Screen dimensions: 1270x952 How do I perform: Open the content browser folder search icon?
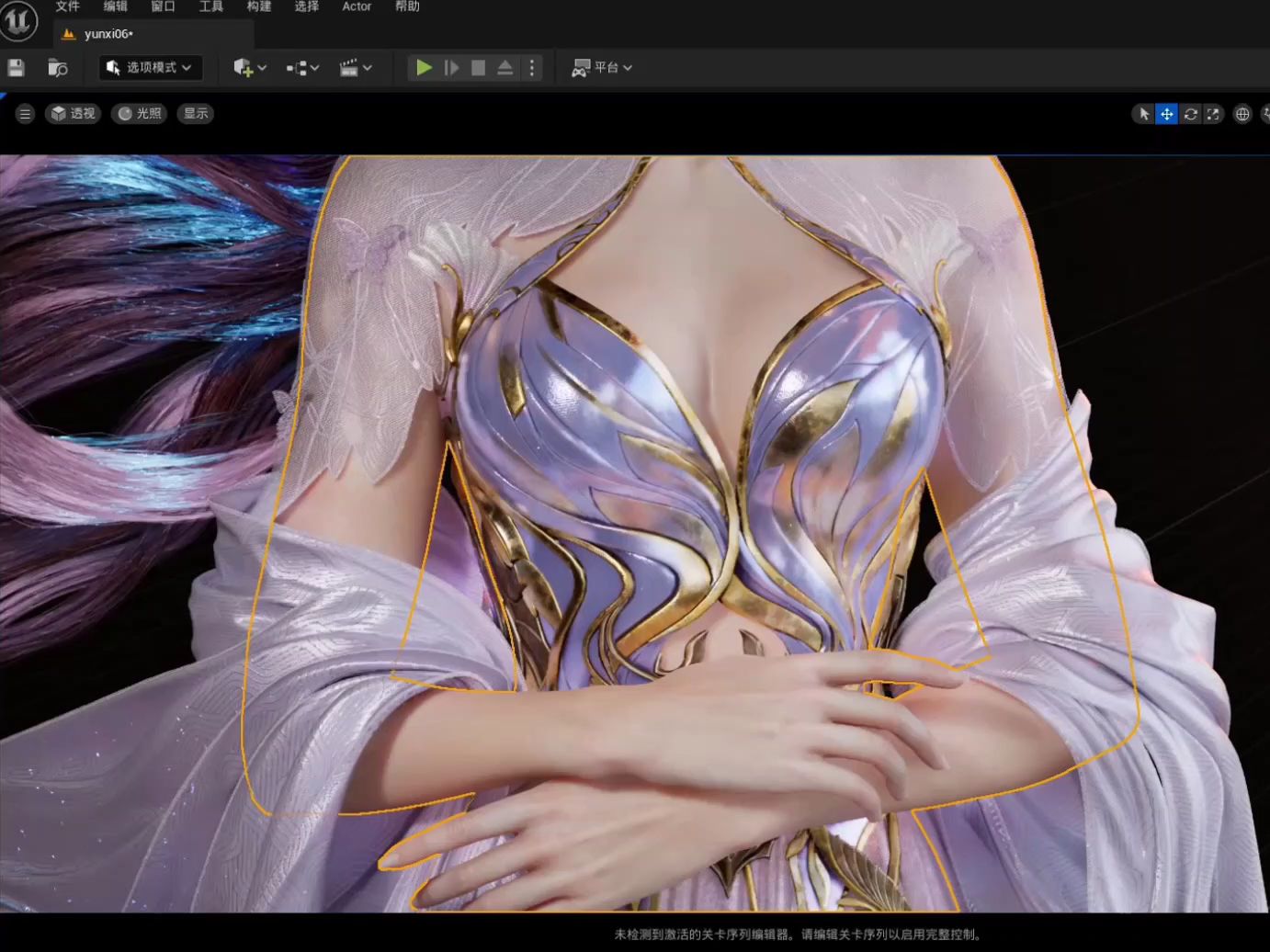[x=57, y=67]
